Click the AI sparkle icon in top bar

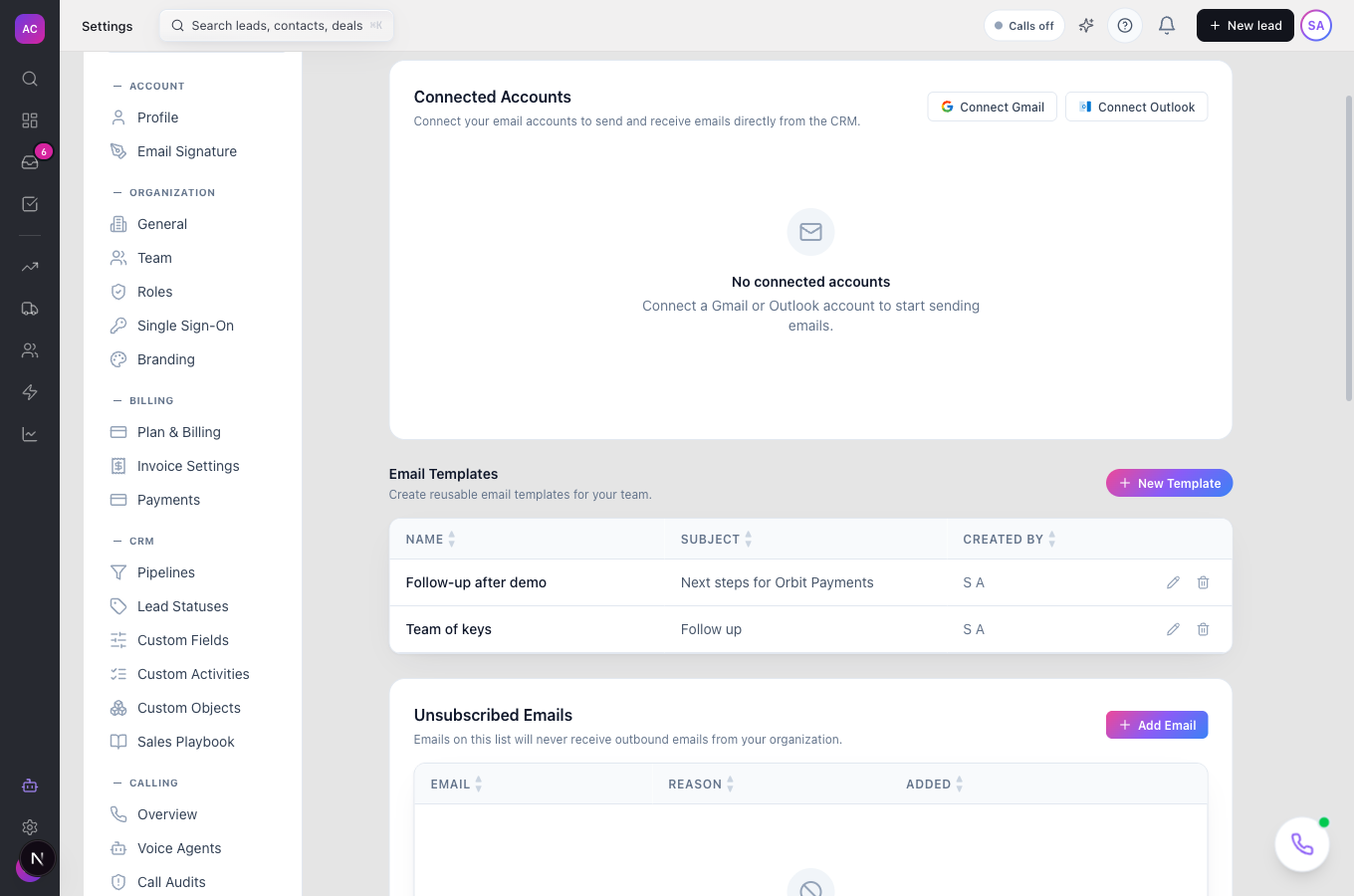tap(1086, 26)
